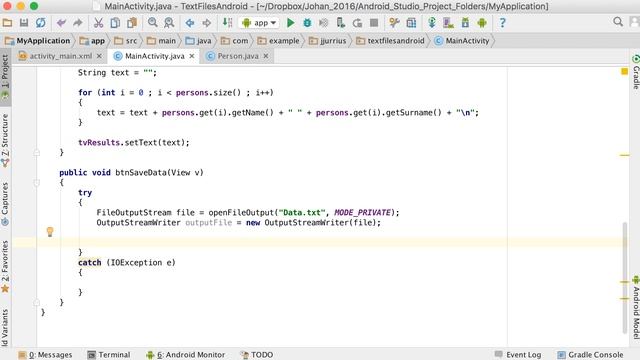Close the activity_main.xml tab

coord(99,56)
